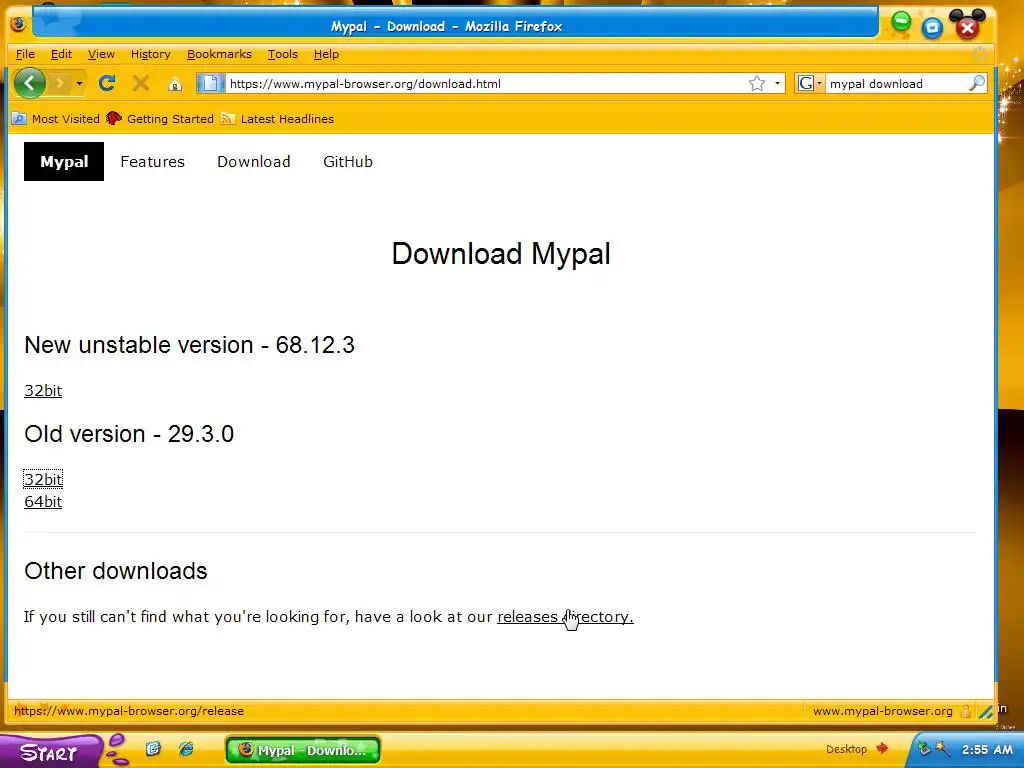Viewport: 1024px width, 768px height.
Task: Click the 'Download Mypal' page heading
Action: pos(501,253)
